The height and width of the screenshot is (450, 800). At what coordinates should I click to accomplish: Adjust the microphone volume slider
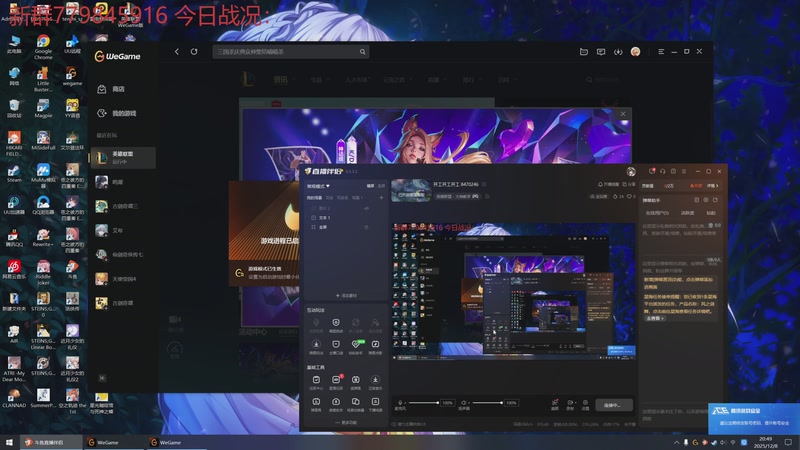[x=423, y=403]
